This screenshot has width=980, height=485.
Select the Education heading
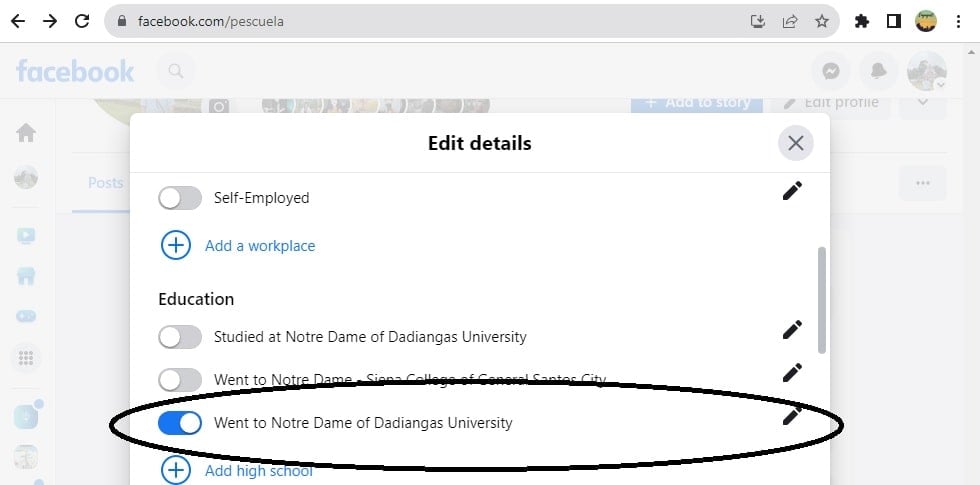click(x=196, y=299)
